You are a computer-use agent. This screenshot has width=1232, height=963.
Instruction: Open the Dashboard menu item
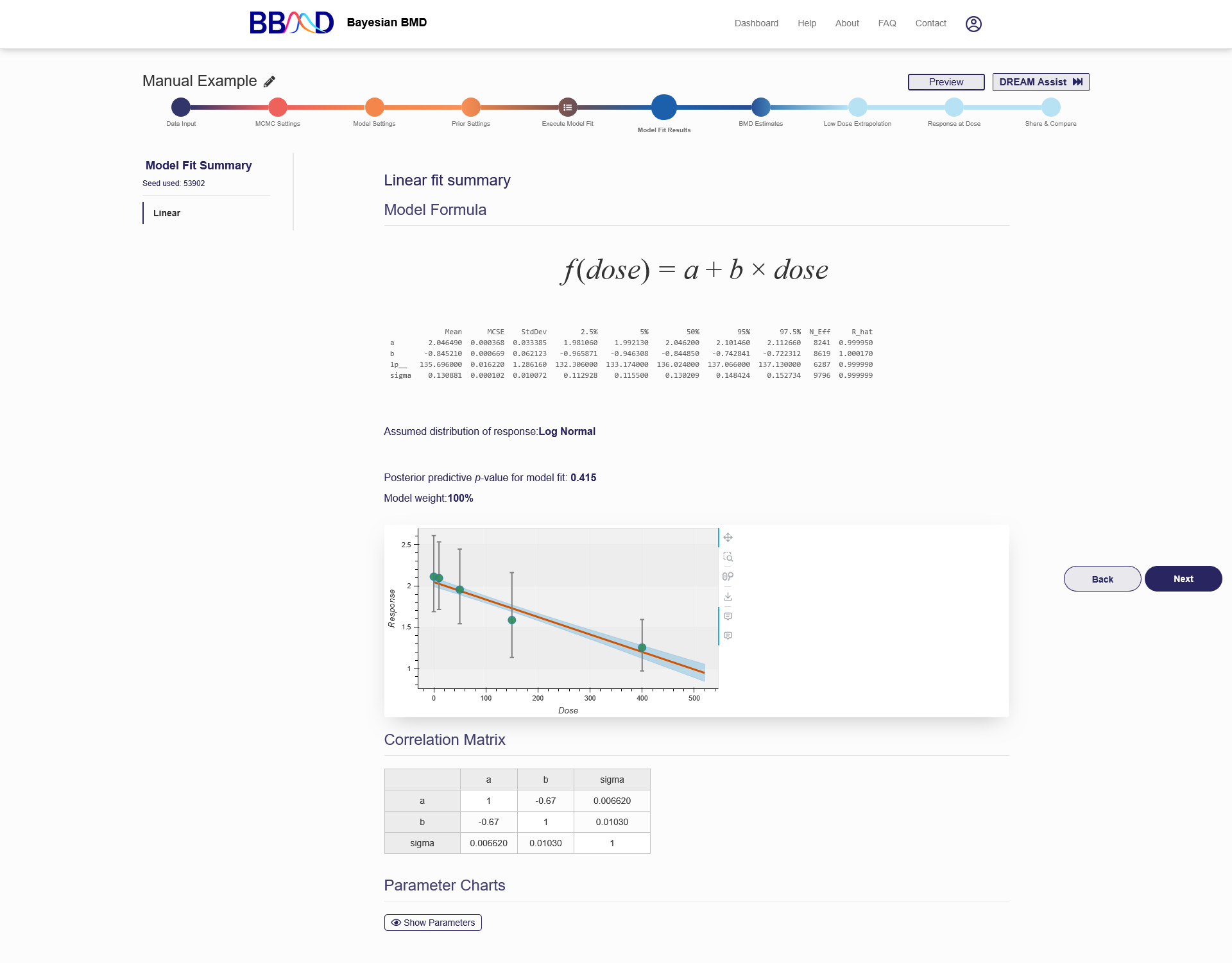tap(756, 23)
